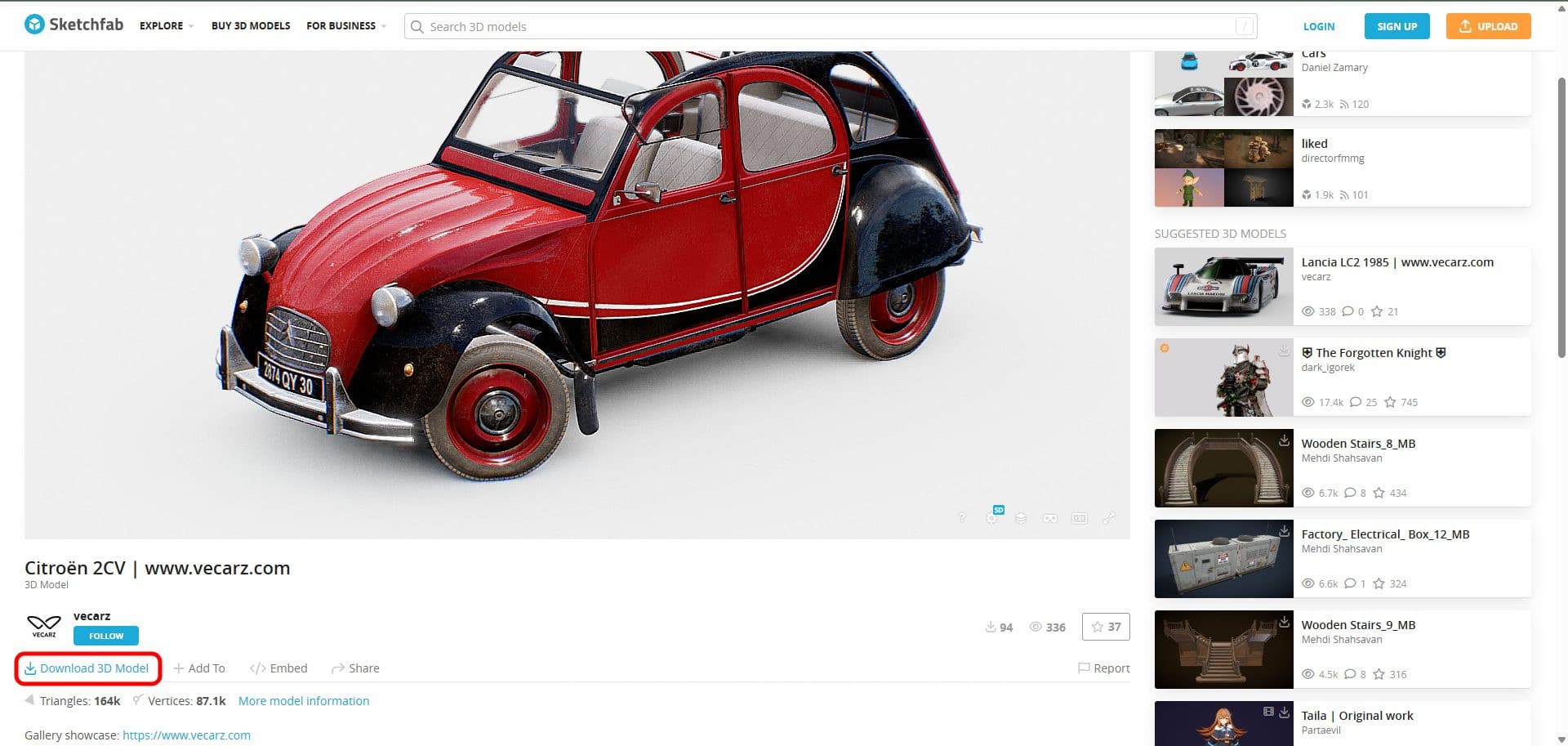The image size is (1568, 746).
Task: Expand the Explore menu
Action: [x=167, y=26]
